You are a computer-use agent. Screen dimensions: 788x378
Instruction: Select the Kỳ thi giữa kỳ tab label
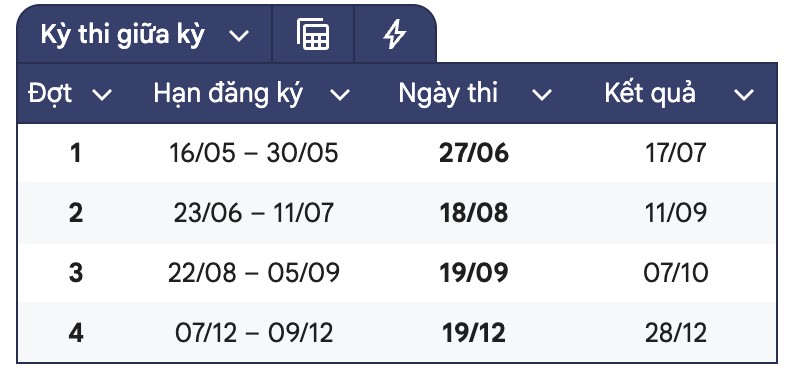pyautogui.click(x=123, y=35)
